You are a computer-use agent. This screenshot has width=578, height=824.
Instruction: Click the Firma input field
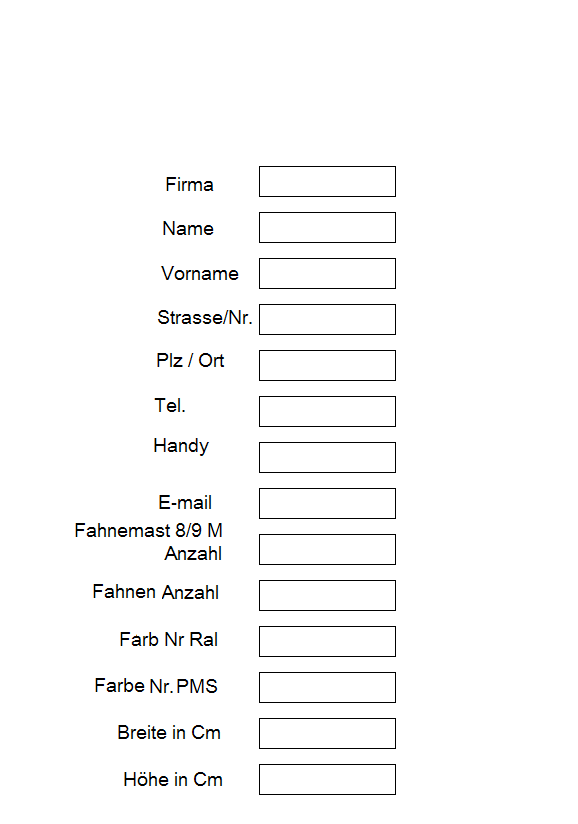coord(326,181)
